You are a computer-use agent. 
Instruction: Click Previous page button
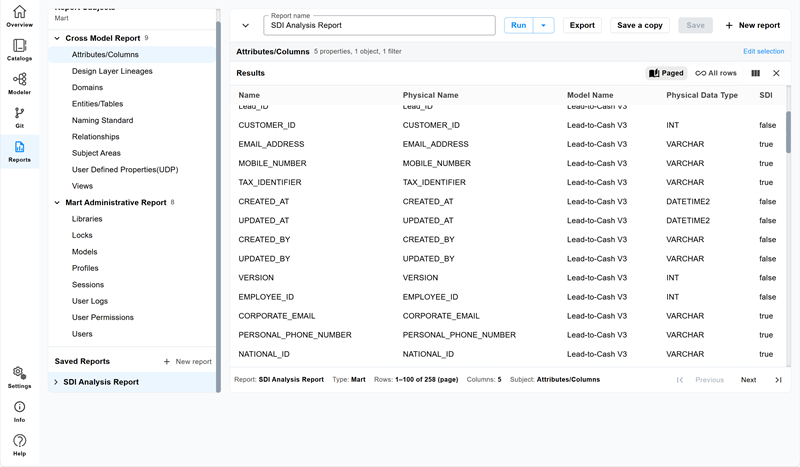pyautogui.click(x=709, y=380)
